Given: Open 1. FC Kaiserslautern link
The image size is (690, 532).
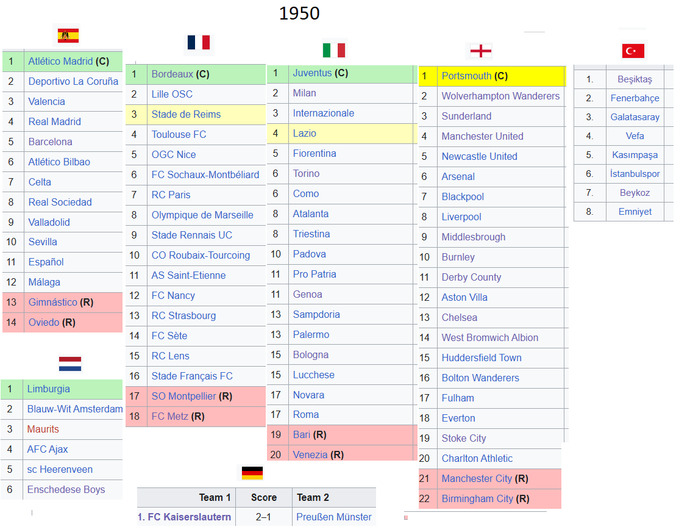Looking at the screenshot, I should click(x=184, y=517).
